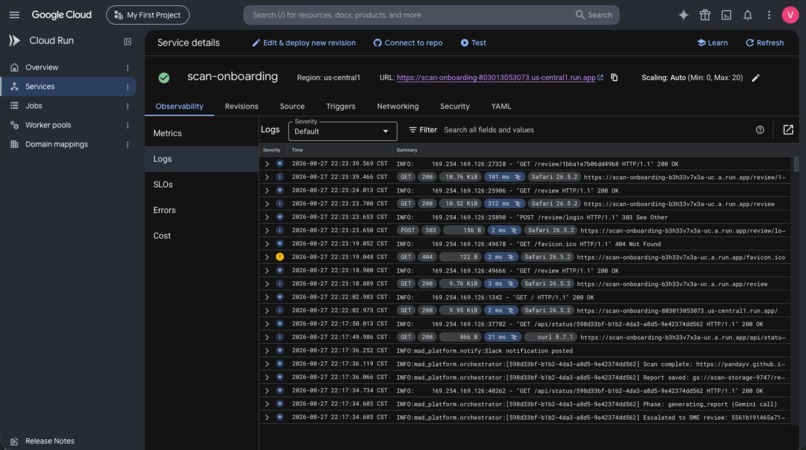Screen dimensions: 806x450
Task: Open the Security tab
Action: coord(454,106)
